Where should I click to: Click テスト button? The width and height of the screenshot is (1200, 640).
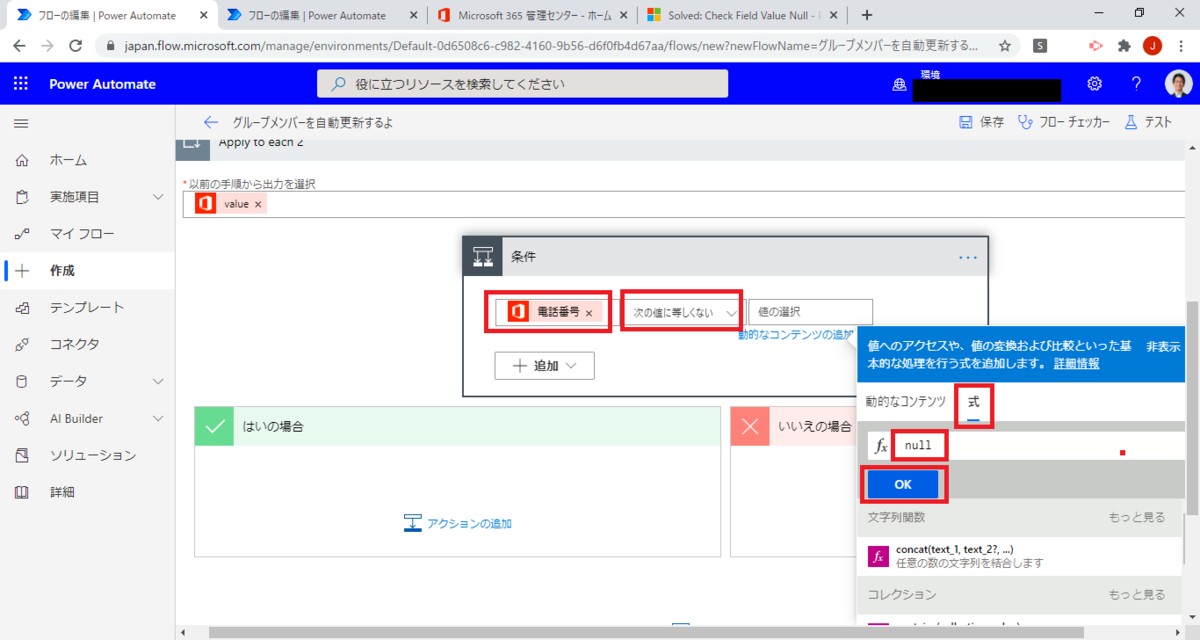[x=1148, y=123]
